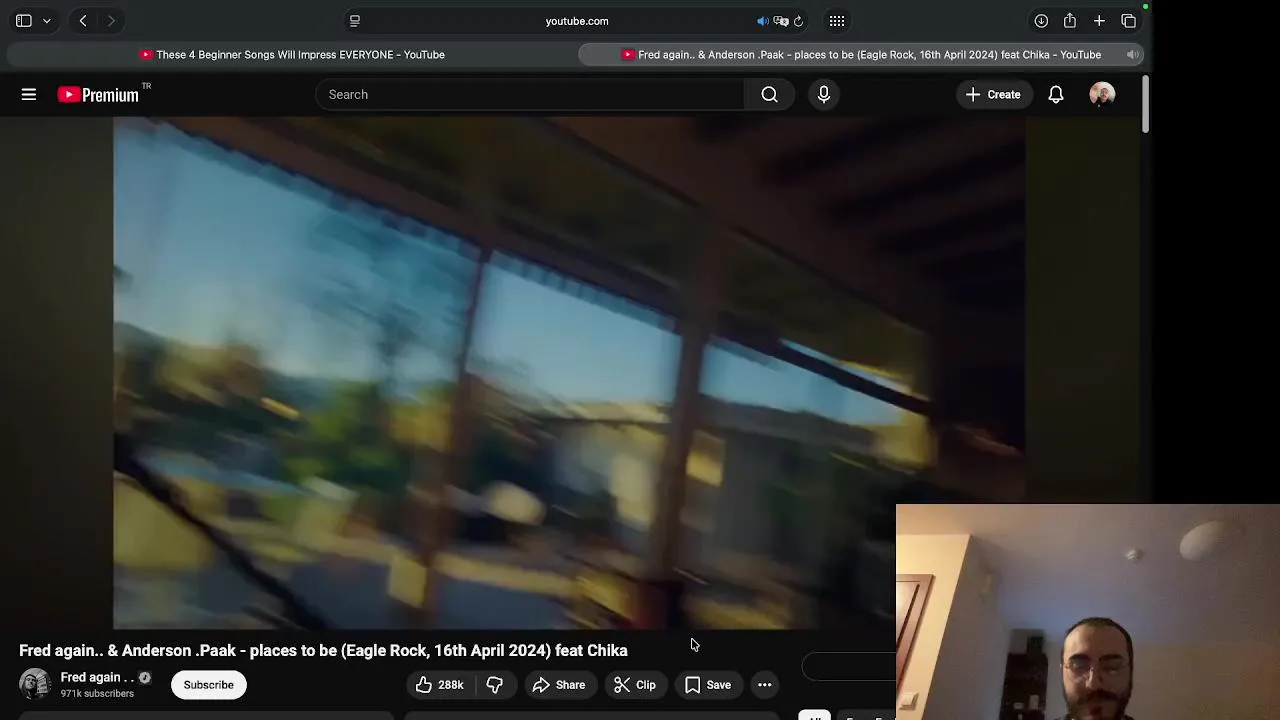
Task: Go back to the previous page
Action: click(x=83, y=21)
